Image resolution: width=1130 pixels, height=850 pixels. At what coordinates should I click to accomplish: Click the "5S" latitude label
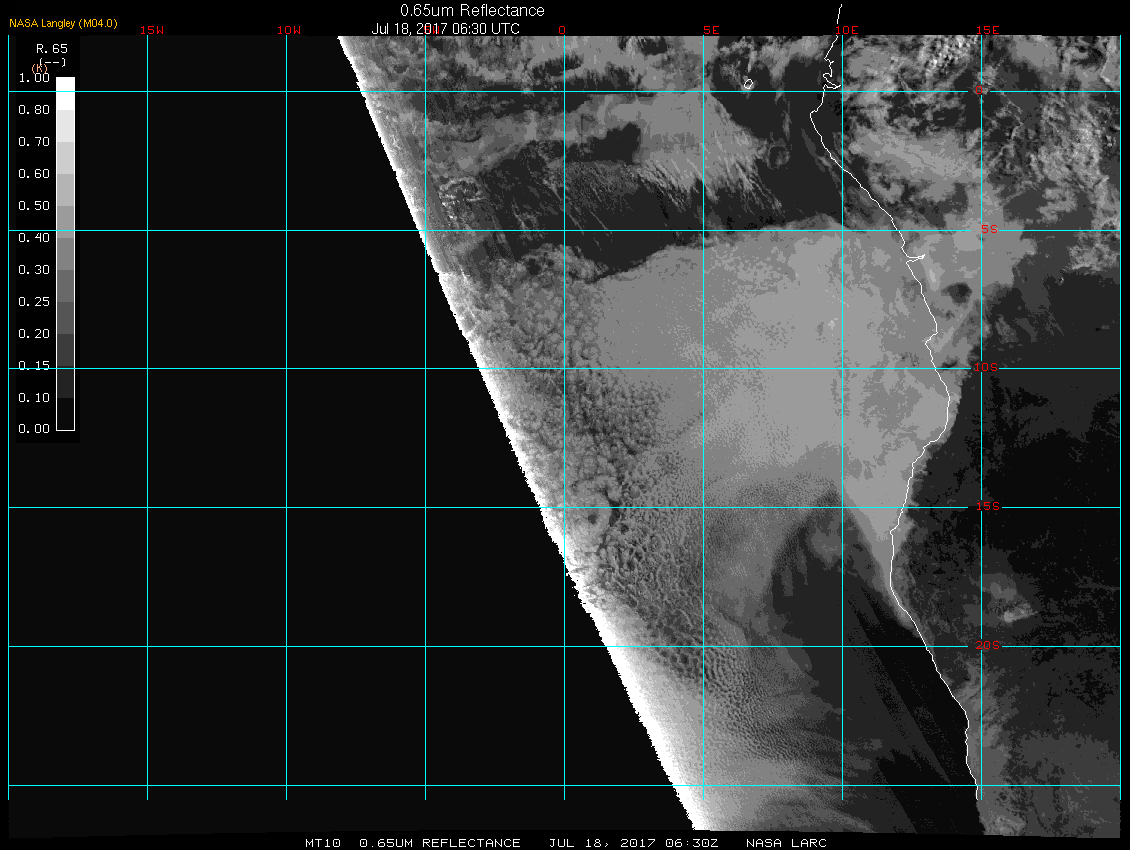pos(989,229)
